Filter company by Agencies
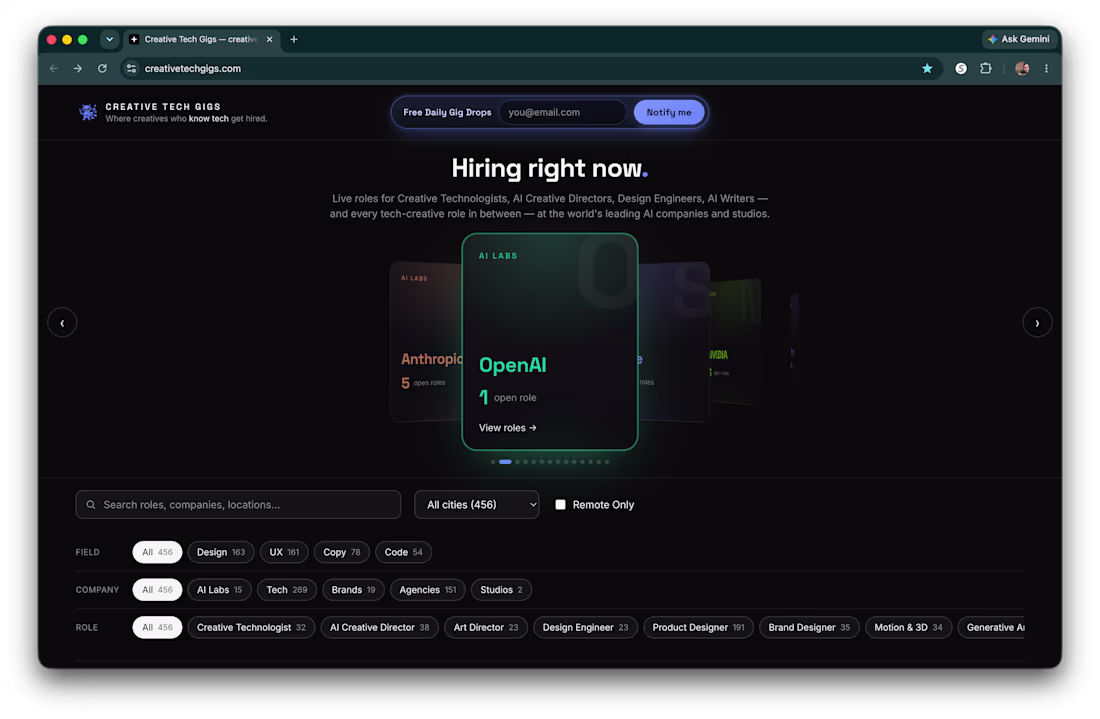 [x=428, y=590]
